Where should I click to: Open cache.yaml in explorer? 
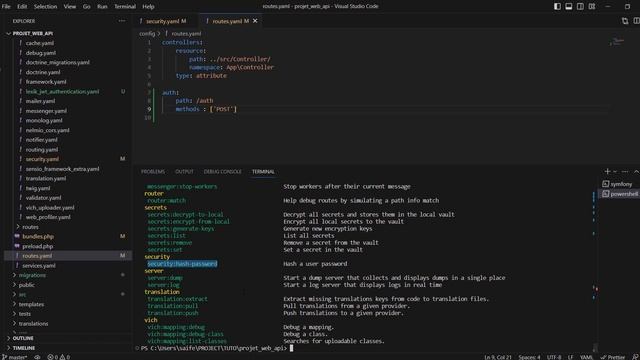(x=40, y=43)
